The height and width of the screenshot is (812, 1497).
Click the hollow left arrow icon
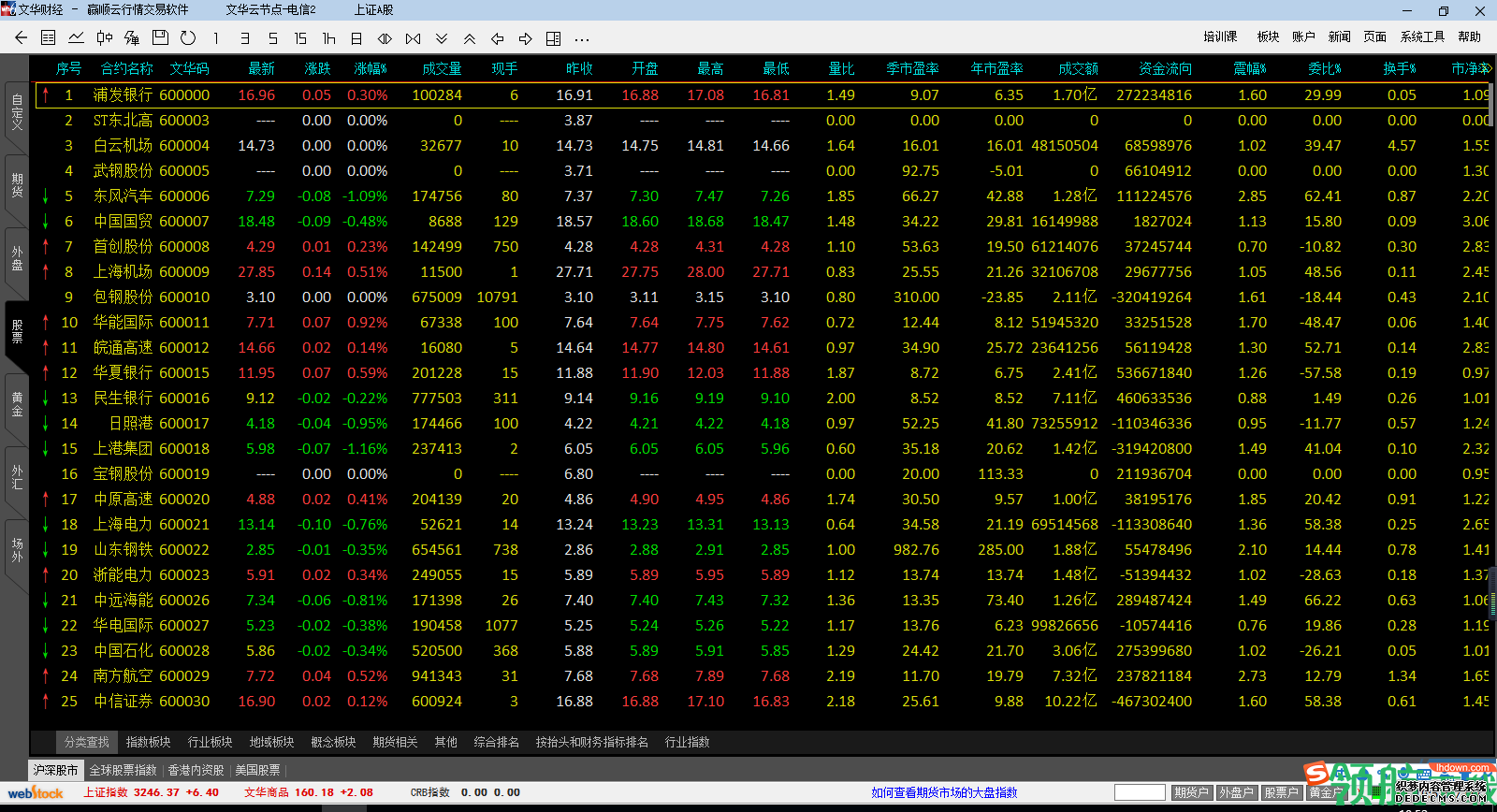coord(498,38)
